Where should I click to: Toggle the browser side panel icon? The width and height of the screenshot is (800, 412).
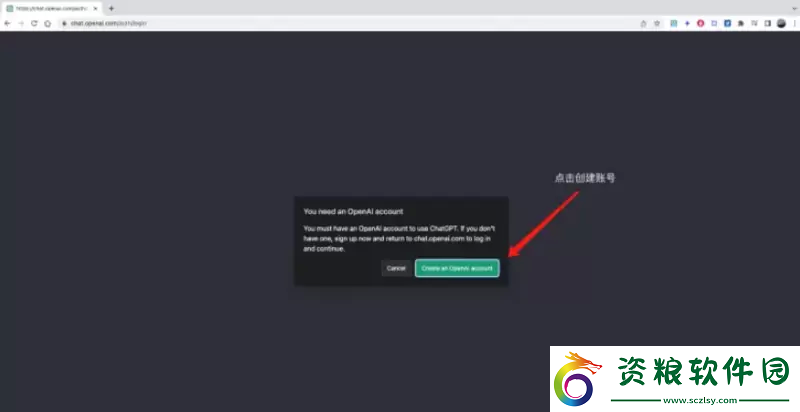tap(767, 23)
